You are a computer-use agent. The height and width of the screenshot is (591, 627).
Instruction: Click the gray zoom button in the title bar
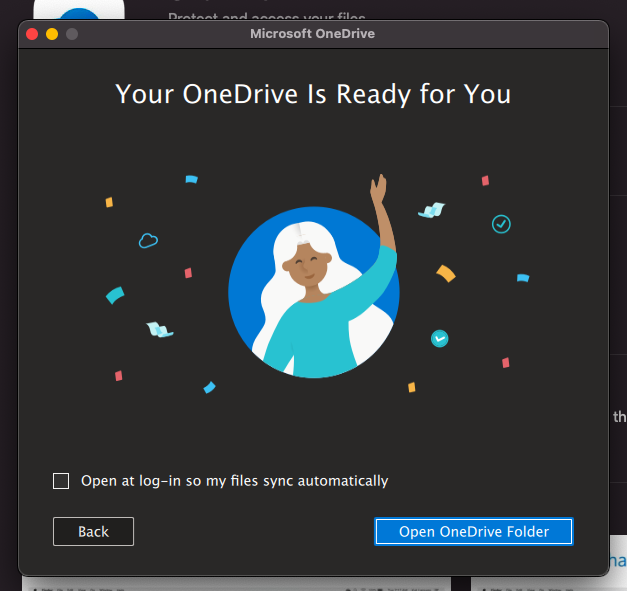(x=71, y=34)
